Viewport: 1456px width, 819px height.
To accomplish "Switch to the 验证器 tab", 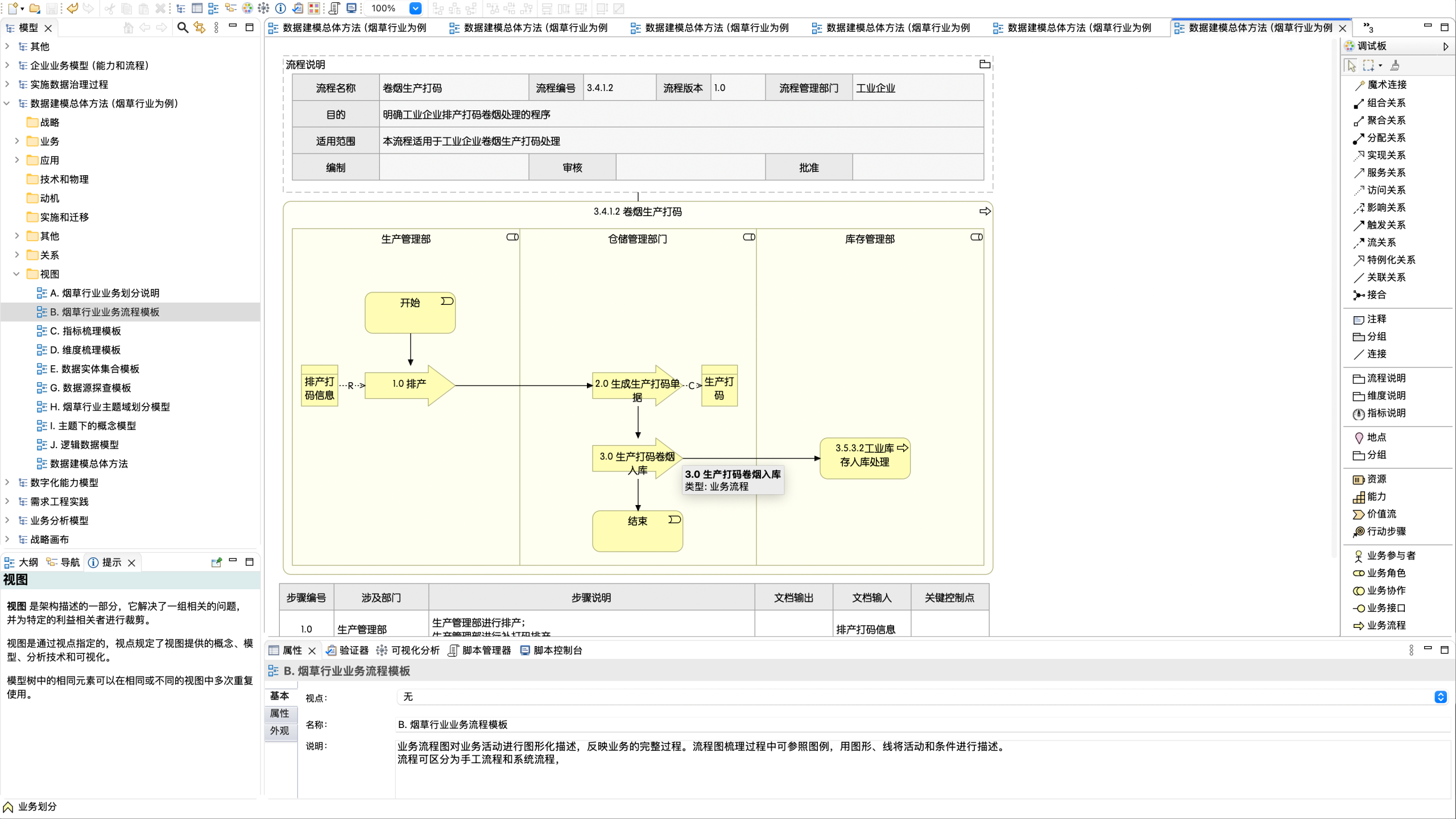I will (x=348, y=650).
